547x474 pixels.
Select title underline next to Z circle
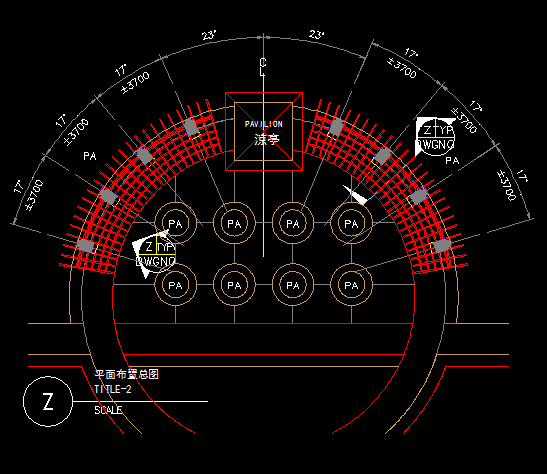tap(140, 401)
